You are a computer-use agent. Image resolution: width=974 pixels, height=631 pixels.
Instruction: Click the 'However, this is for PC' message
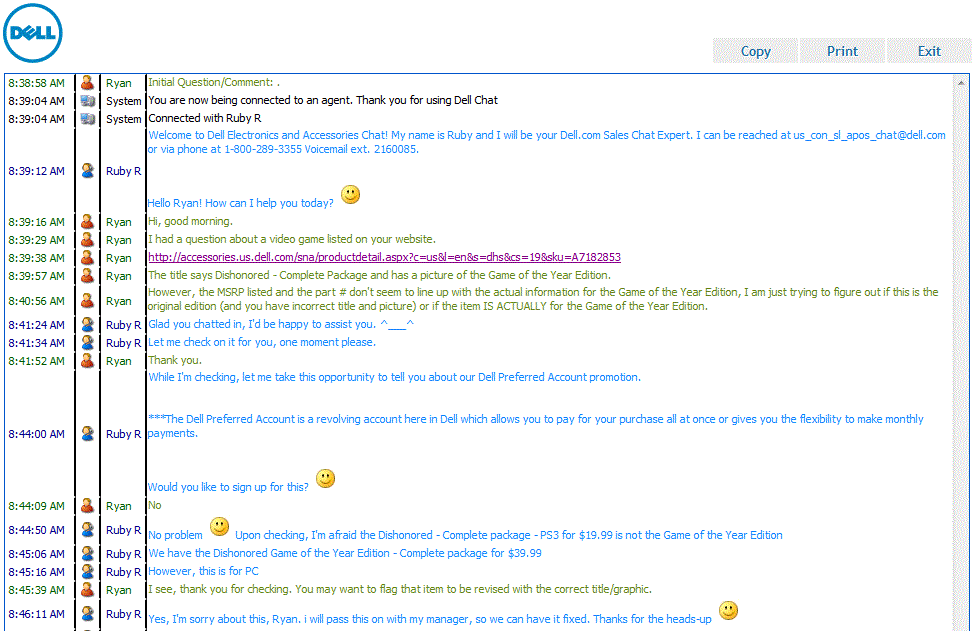[203, 571]
